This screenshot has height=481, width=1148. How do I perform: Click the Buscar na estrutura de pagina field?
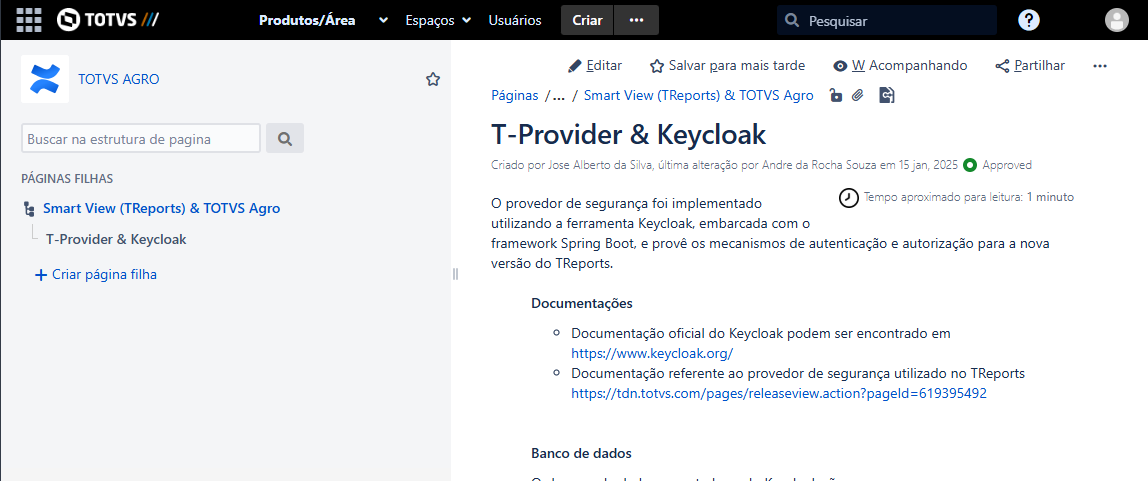click(x=141, y=138)
